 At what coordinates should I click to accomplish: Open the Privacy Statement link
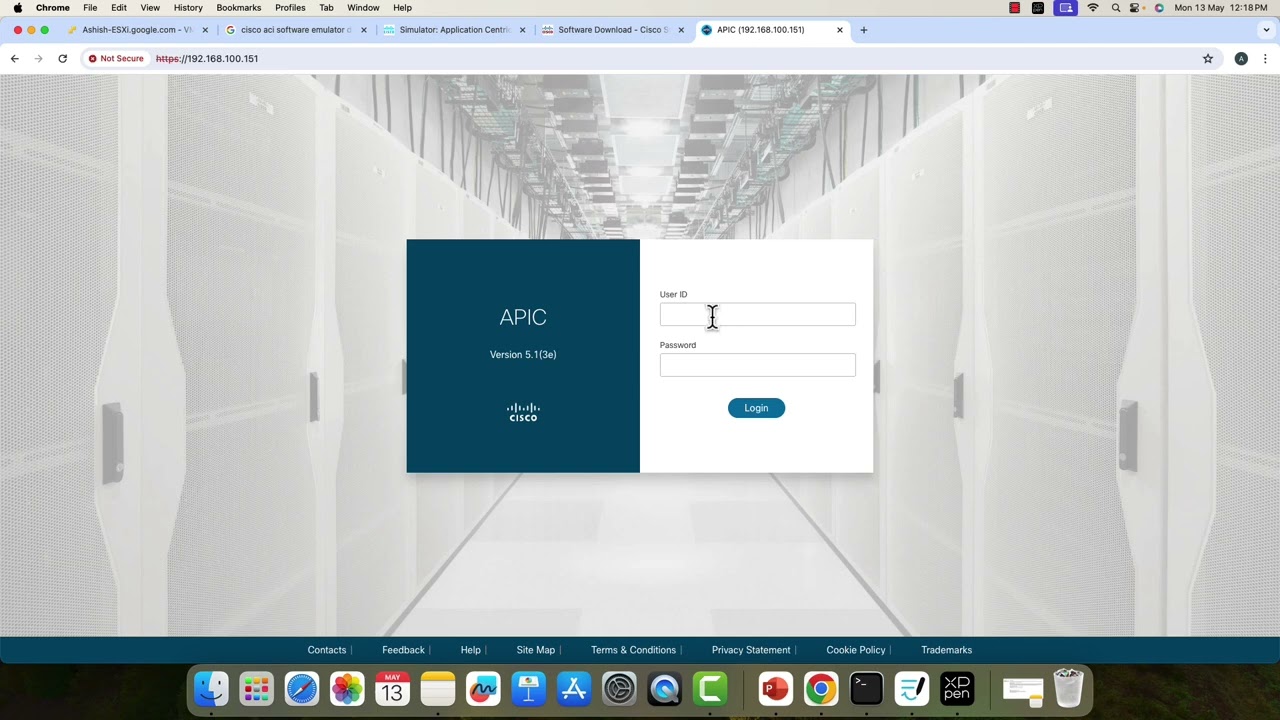pyautogui.click(x=751, y=650)
